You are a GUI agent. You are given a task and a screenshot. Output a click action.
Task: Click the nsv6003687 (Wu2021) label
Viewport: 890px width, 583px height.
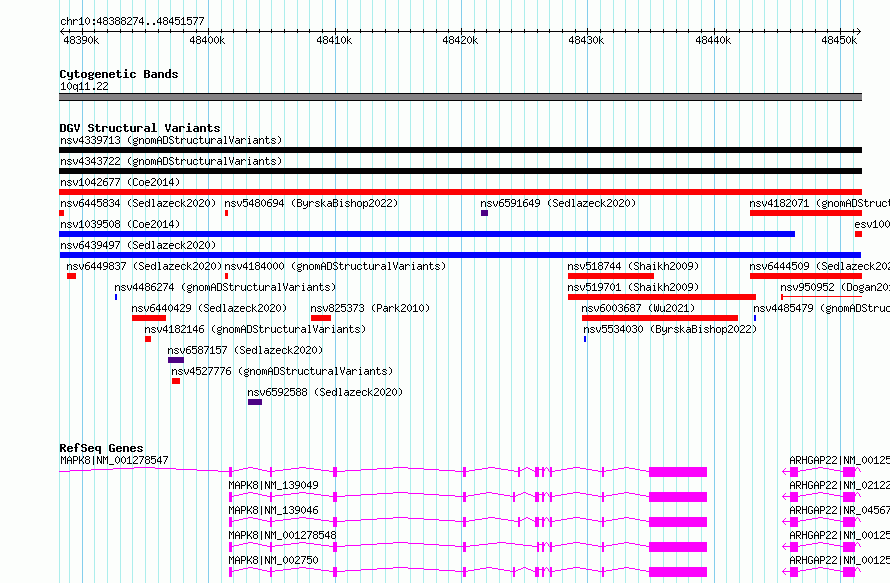coord(638,308)
